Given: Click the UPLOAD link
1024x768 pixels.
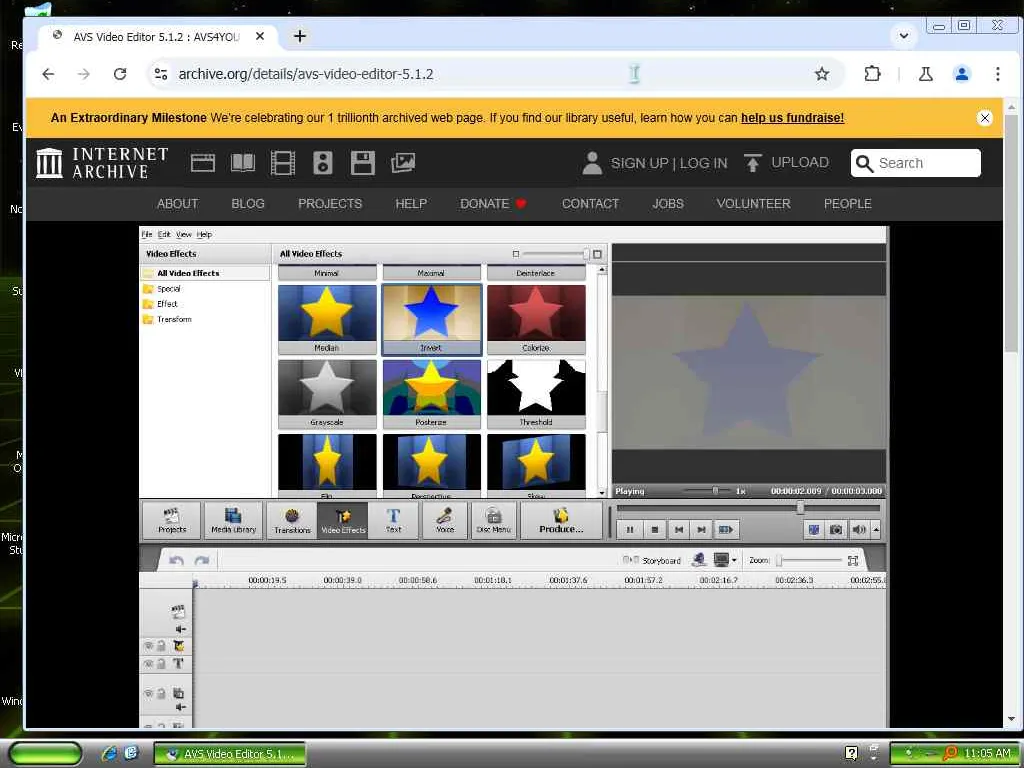Looking at the screenshot, I should click(787, 163).
